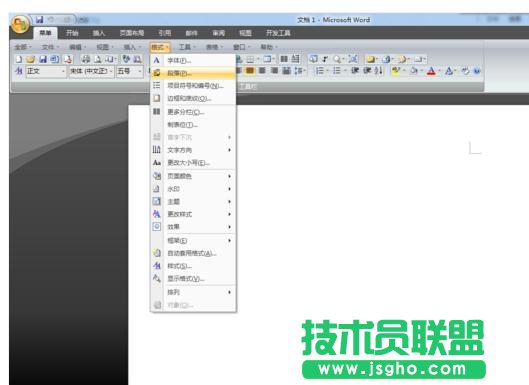Choose 制表位(T)... menu entry
The height and width of the screenshot is (385, 529).
193,125
